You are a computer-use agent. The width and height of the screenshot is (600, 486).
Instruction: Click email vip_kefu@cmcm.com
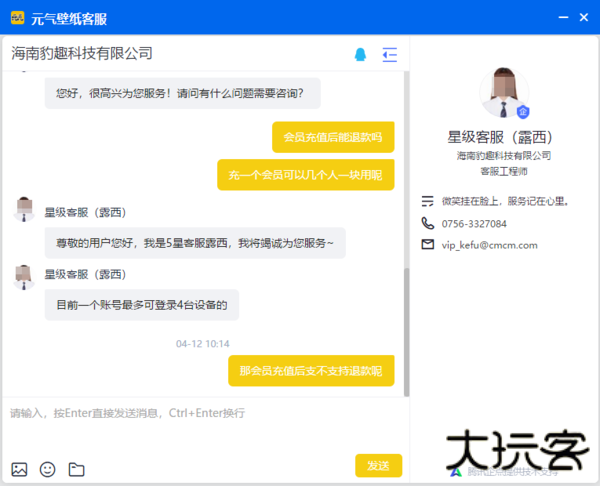point(489,245)
